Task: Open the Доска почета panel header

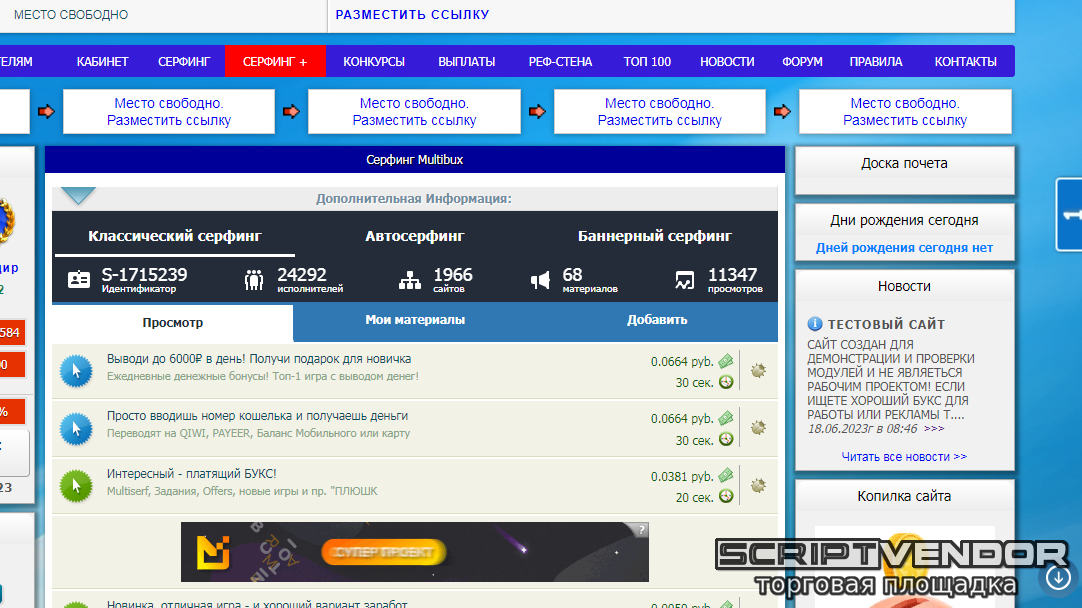Action: [904, 164]
